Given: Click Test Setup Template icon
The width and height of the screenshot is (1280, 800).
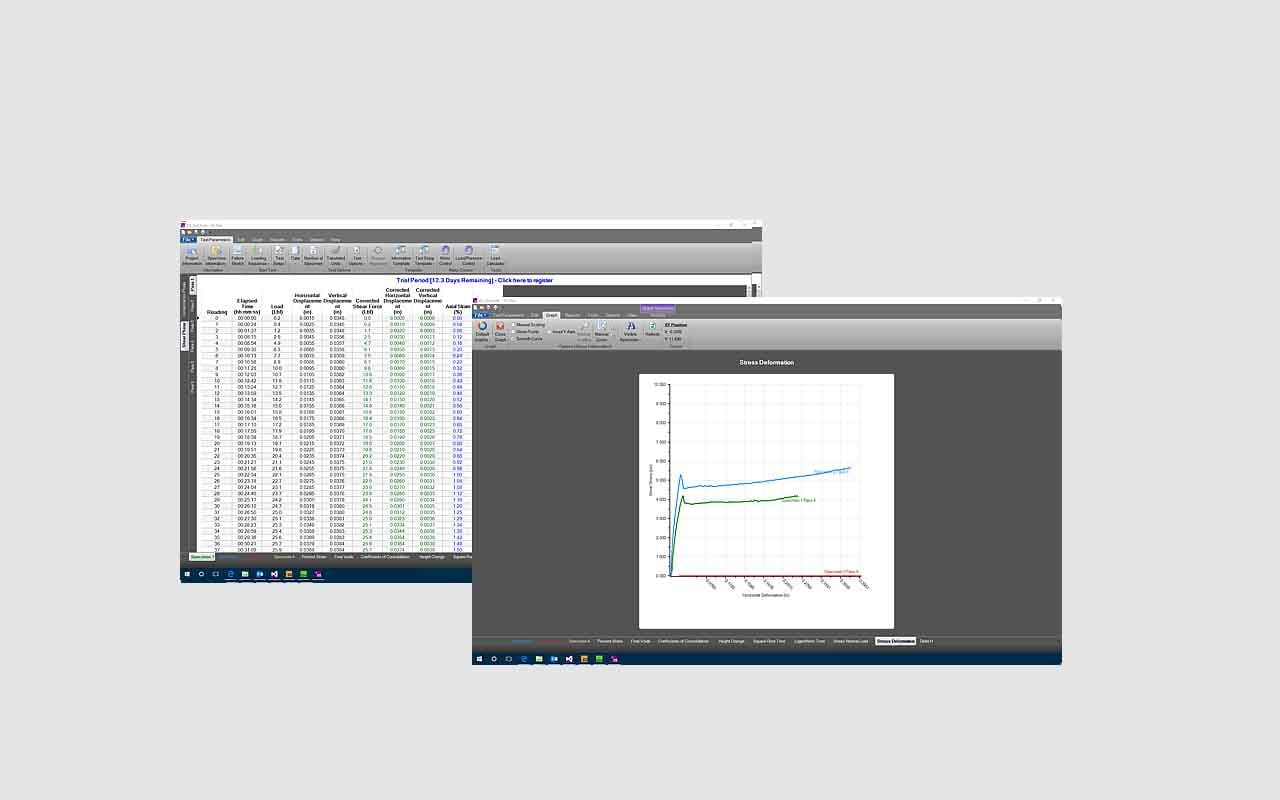Looking at the screenshot, I should [425, 254].
